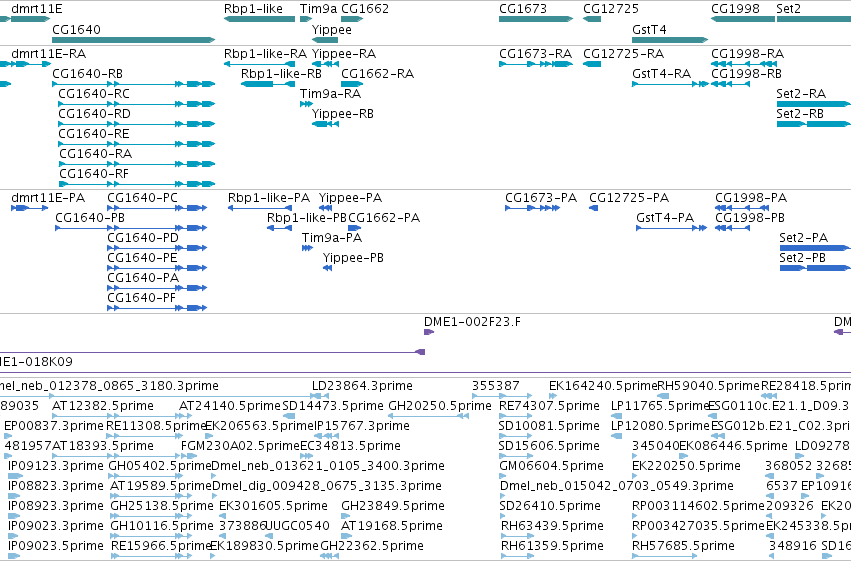Viewport: 851px width, 561px height.
Task: Open the CG1998 gene label
Action: [735, 9]
